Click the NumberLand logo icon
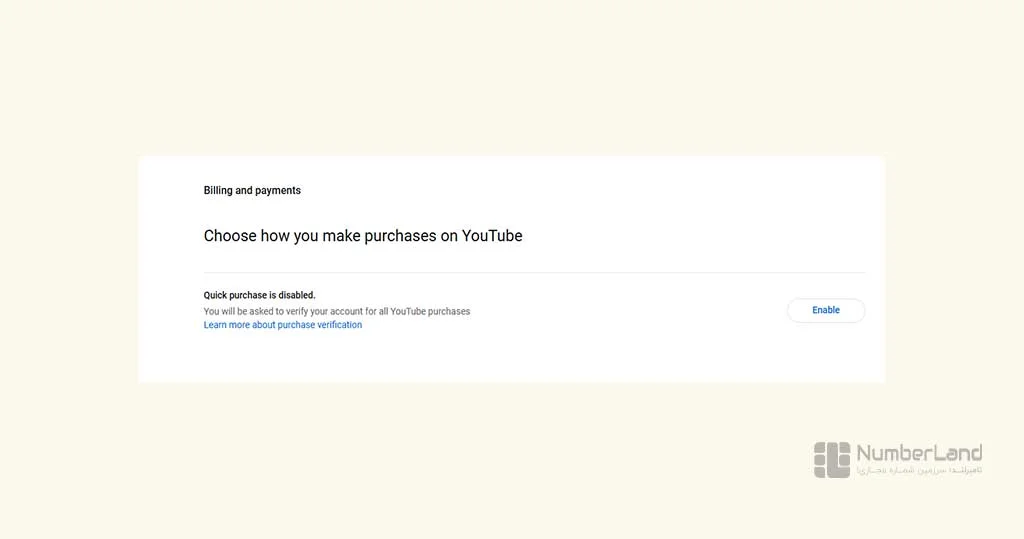The image size is (1024, 539). [x=832, y=460]
